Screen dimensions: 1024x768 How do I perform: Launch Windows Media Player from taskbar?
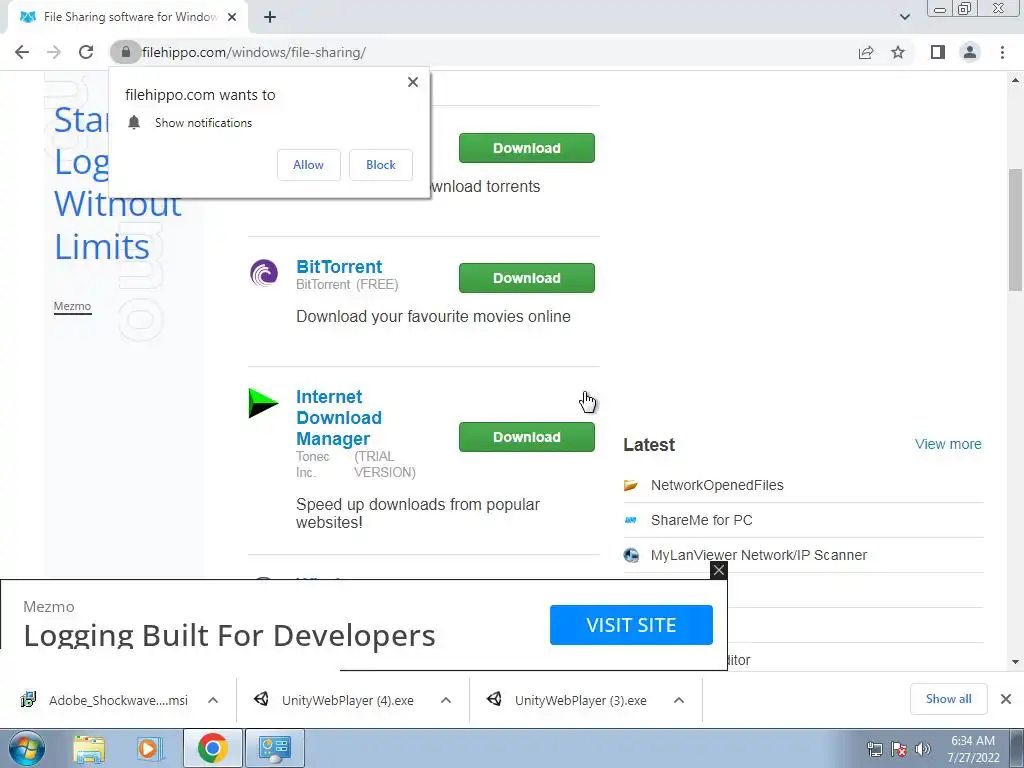(148, 748)
